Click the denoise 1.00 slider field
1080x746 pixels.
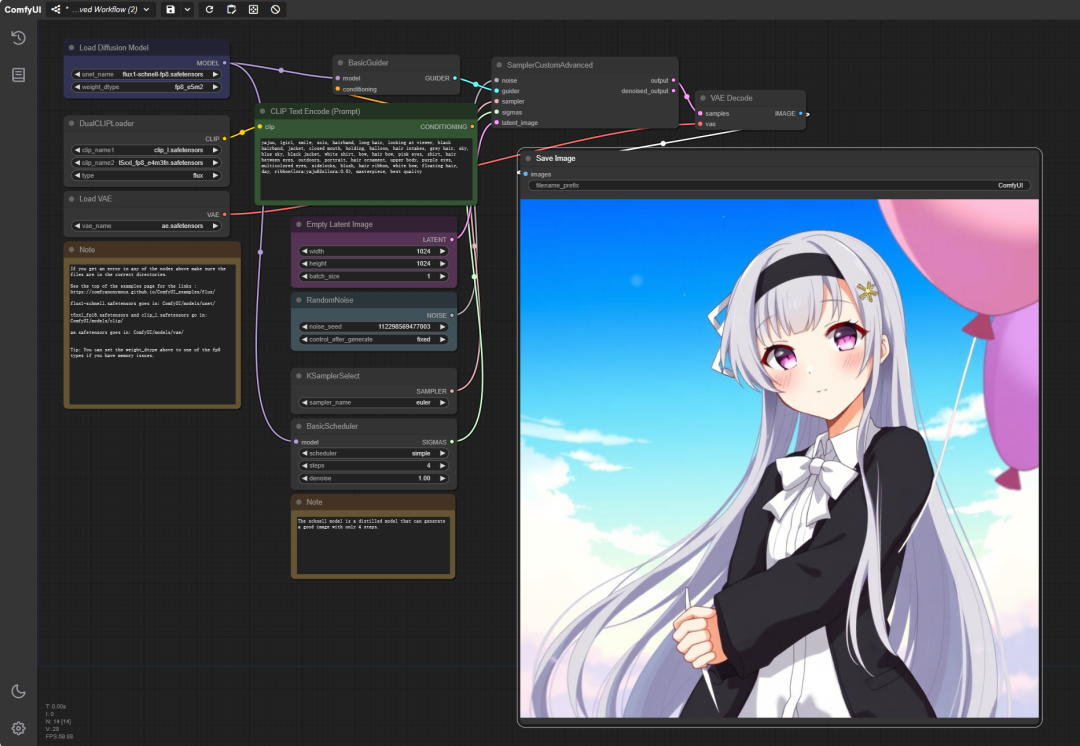coord(373,478)
